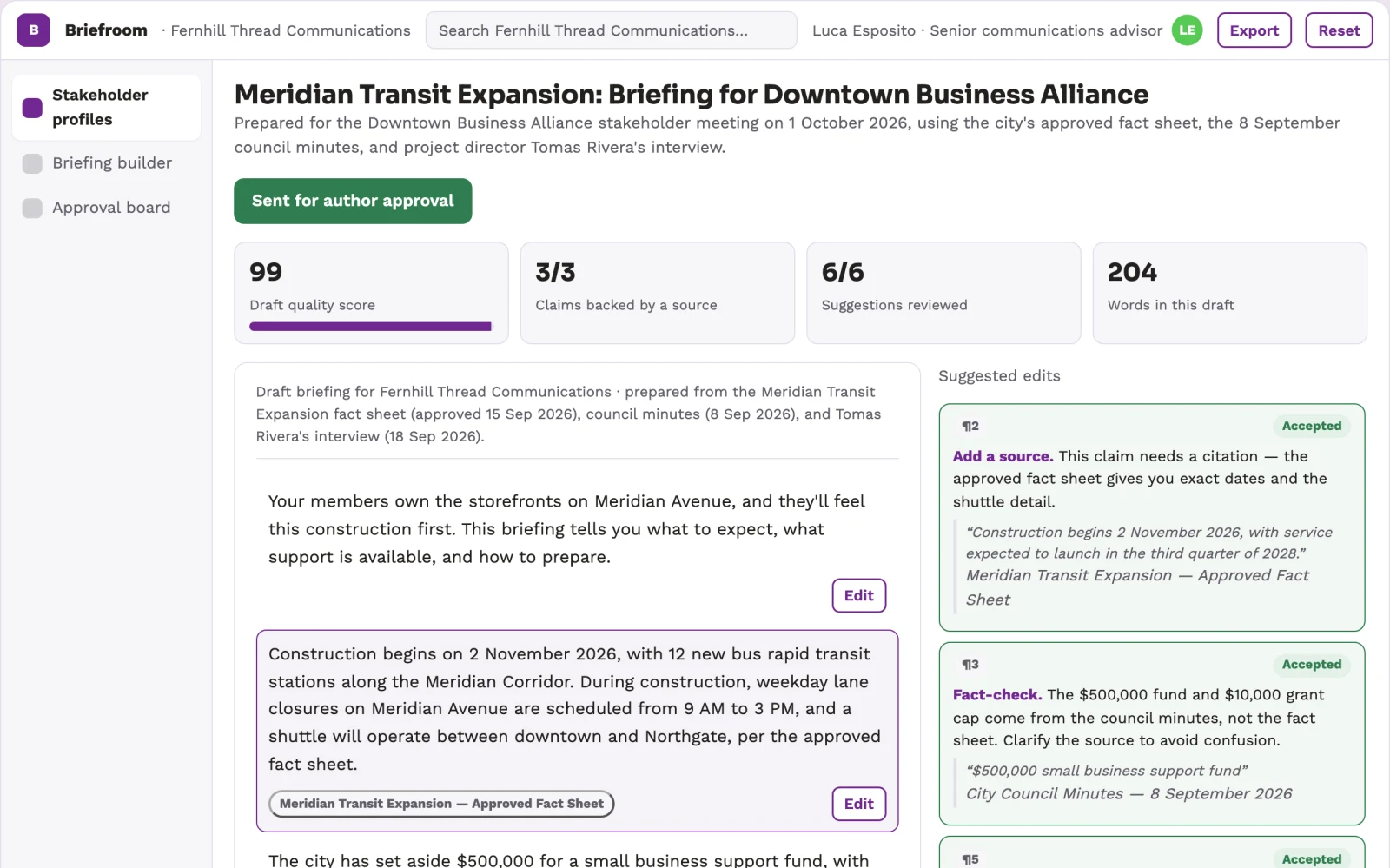
Task: Select the ¶3 Fact-check suggestion card
Action: tap(1151, 733)
